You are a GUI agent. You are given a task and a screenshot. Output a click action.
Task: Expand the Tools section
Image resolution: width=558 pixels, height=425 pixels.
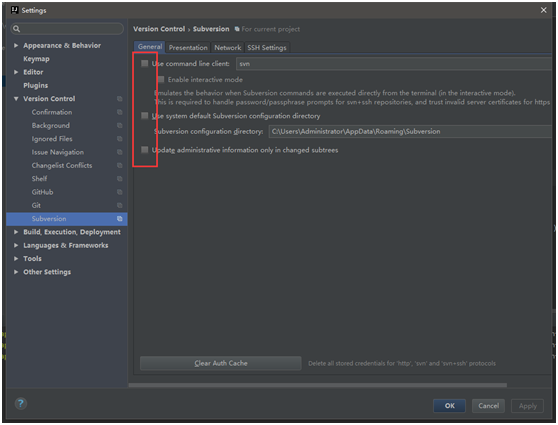[x=16, y=259]
